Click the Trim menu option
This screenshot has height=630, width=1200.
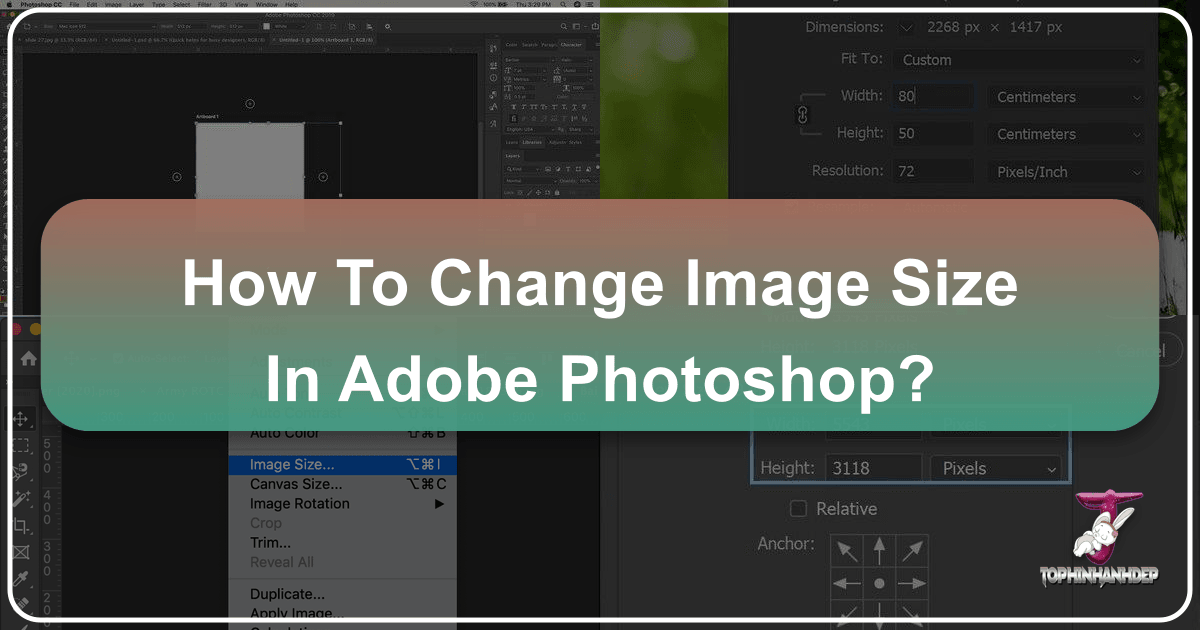click(270, 543)
